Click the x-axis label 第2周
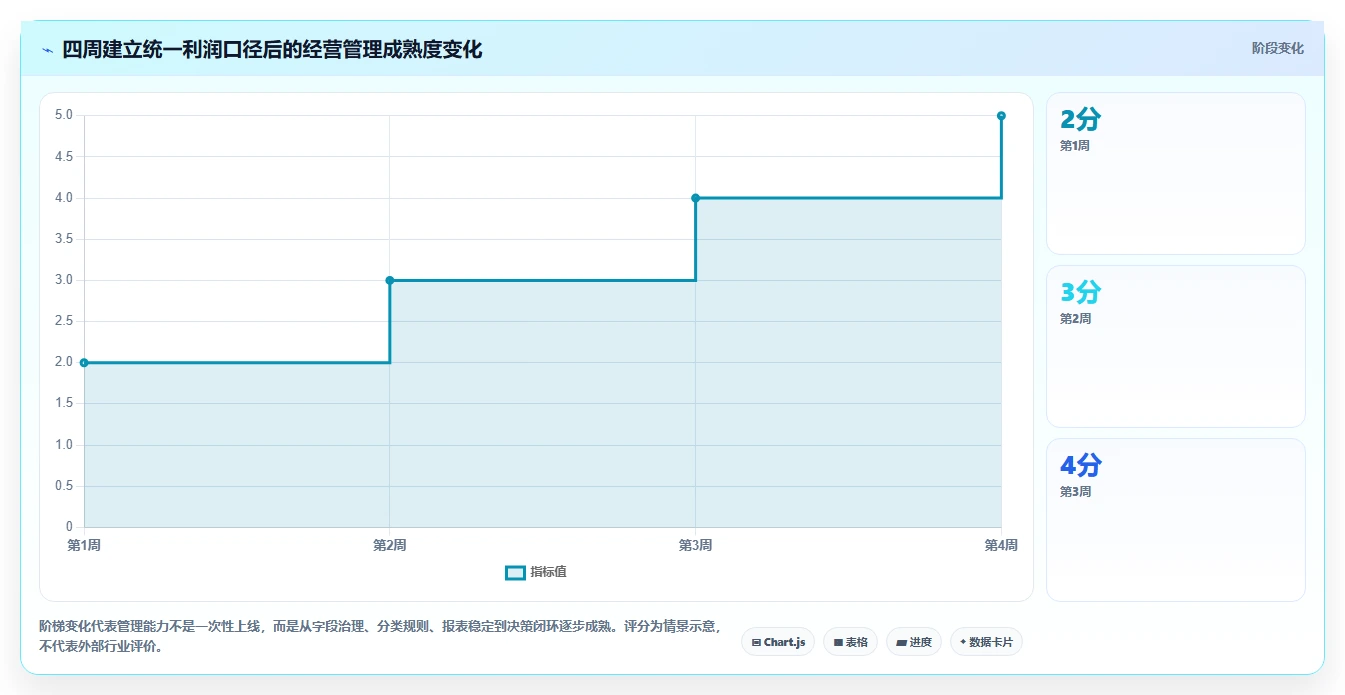 point(390,545)
